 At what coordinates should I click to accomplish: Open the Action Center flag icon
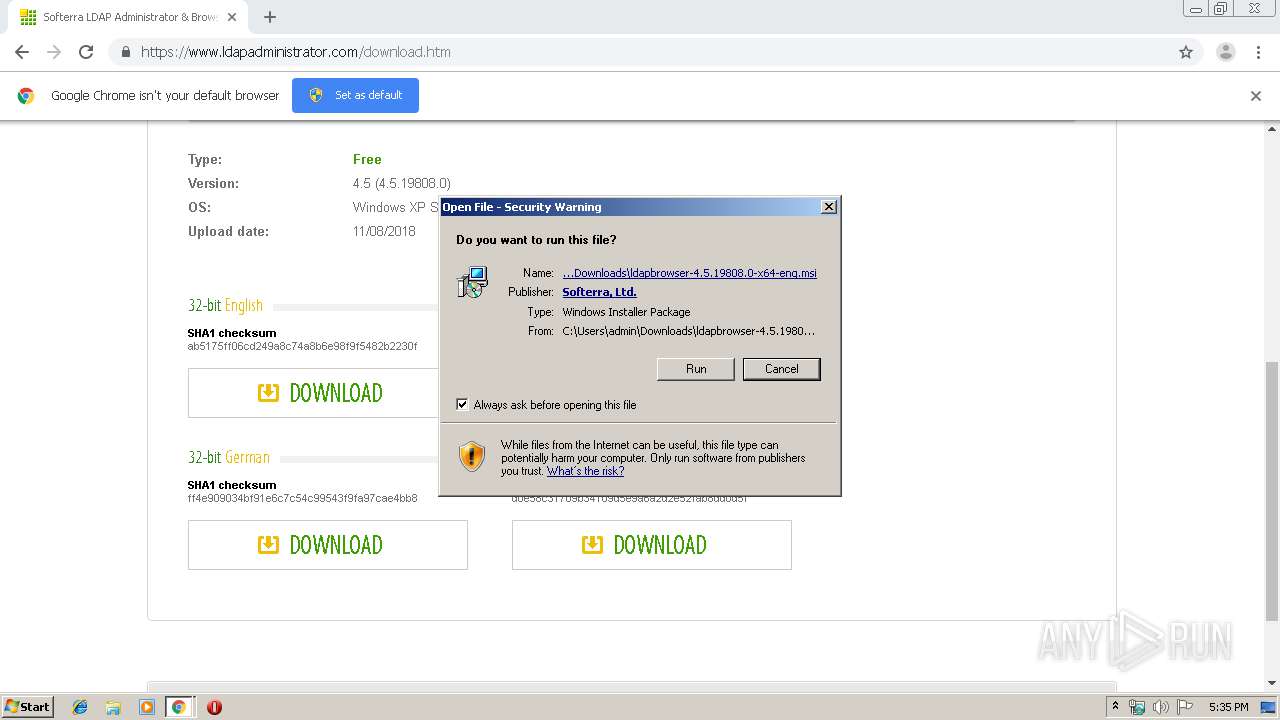pyautogui.click(x=1185, y=707)
